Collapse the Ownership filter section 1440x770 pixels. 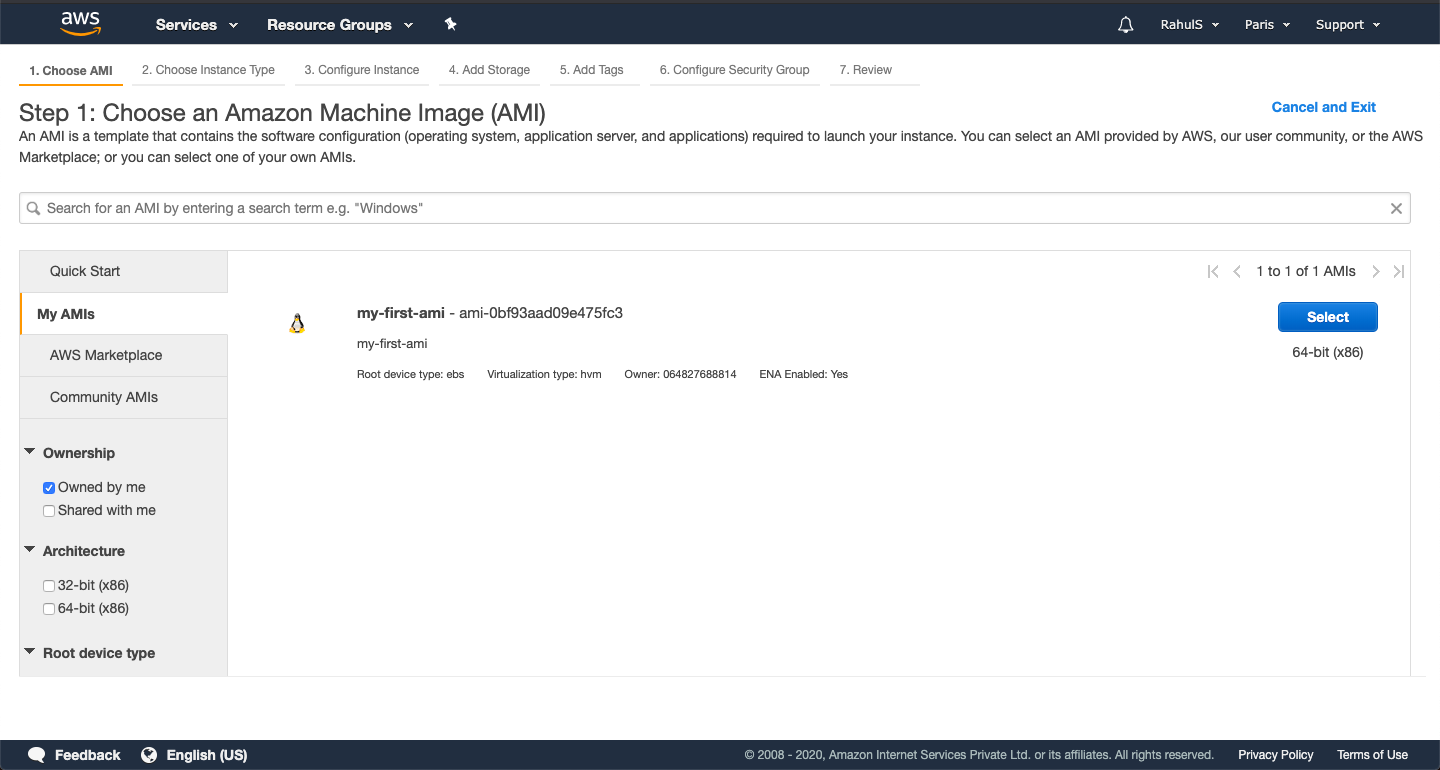coord(29,450)
